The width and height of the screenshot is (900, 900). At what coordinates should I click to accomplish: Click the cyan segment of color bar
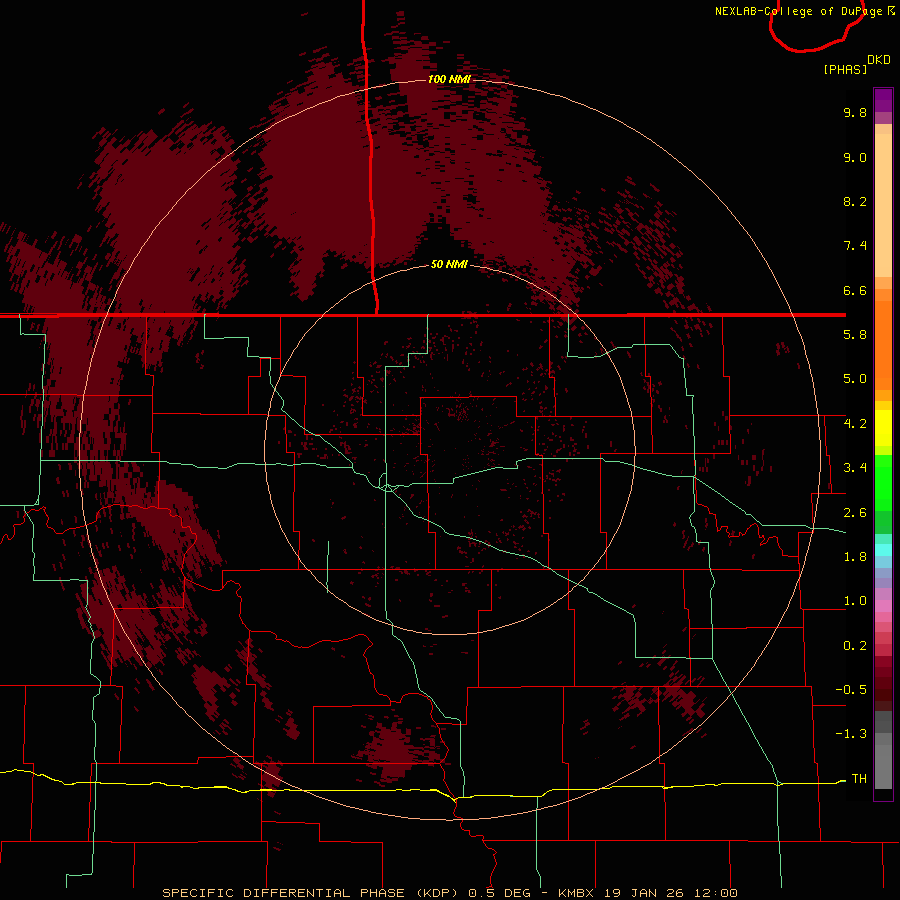point(883,549)
